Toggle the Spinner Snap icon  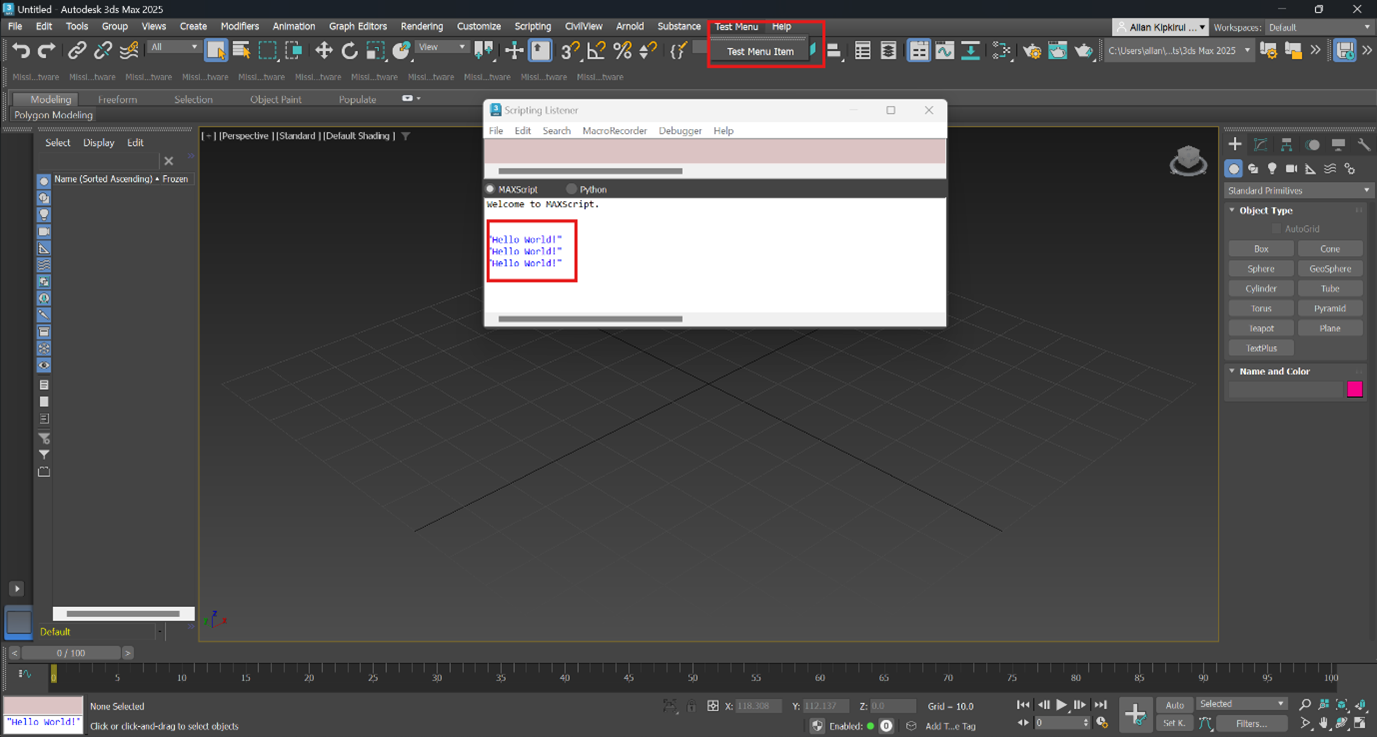648,50
